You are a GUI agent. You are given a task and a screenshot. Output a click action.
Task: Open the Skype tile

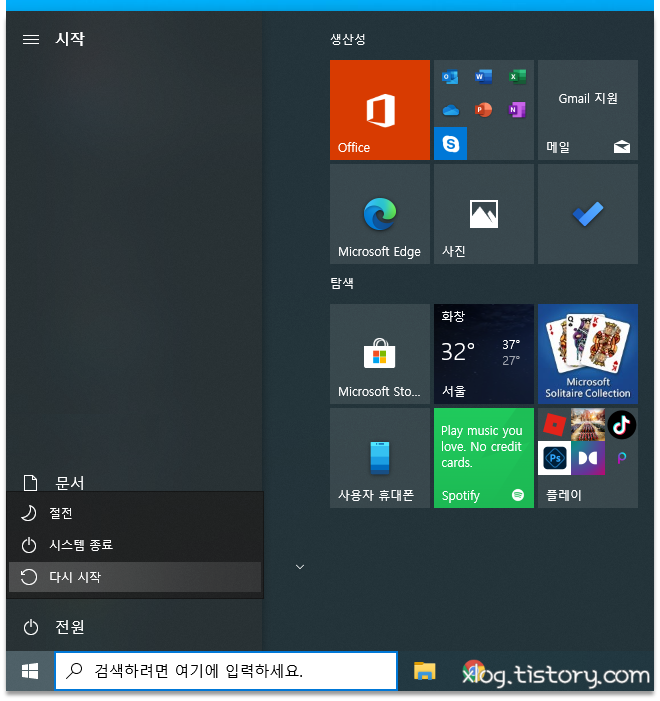click(450, 144)
